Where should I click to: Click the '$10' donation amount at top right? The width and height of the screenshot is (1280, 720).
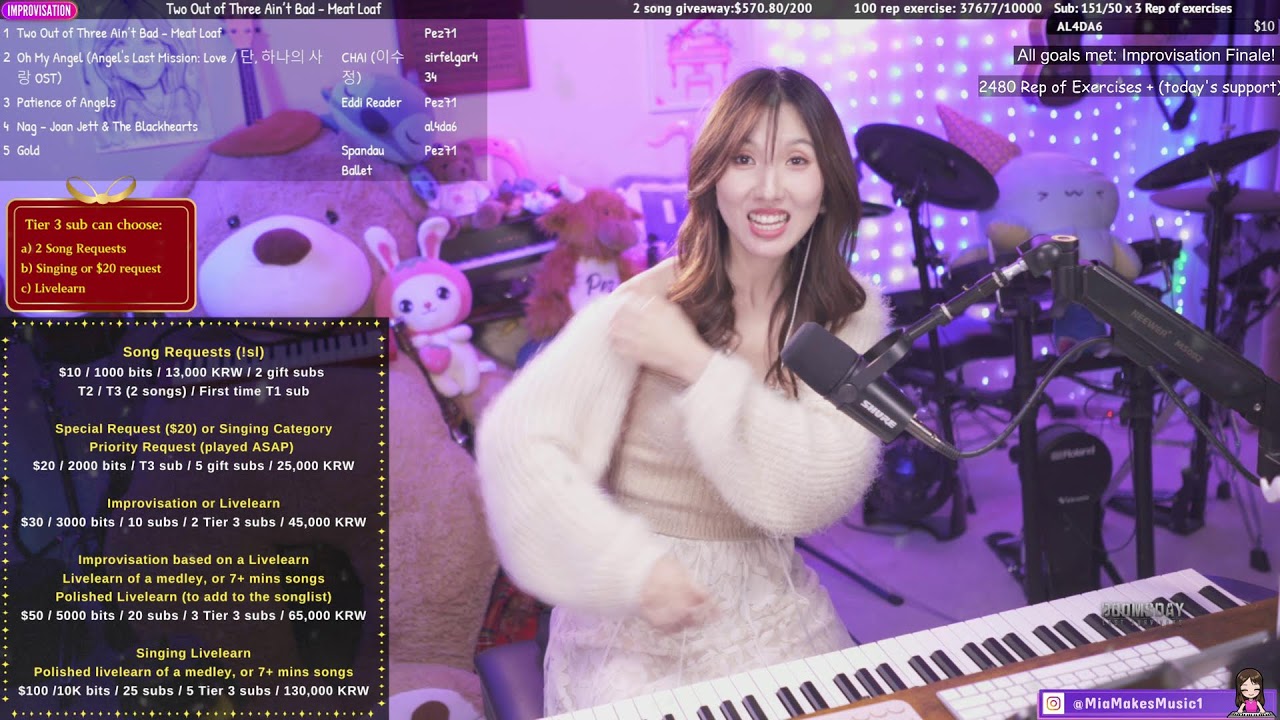click(x=1264, y=26)
